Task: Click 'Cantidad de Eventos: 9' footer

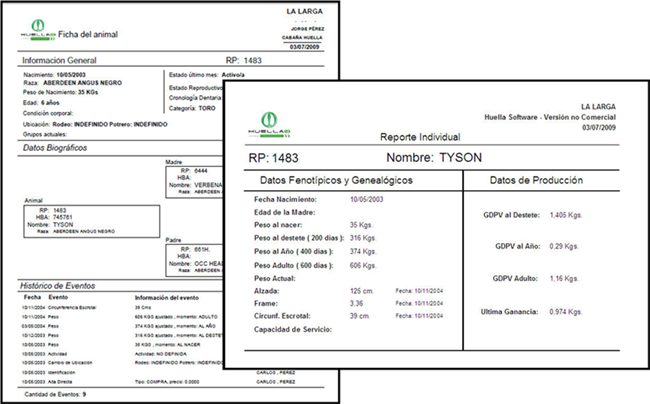Action: point(55,394)
